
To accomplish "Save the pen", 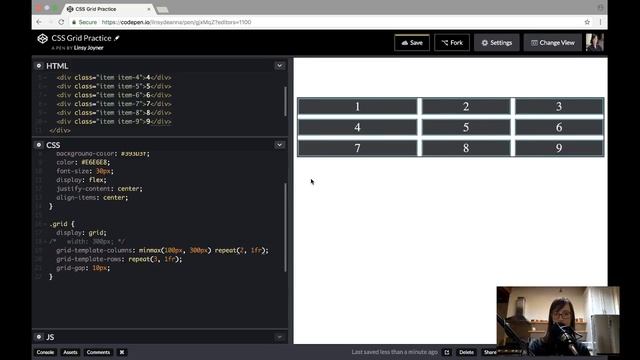I will tap(412, 43).
